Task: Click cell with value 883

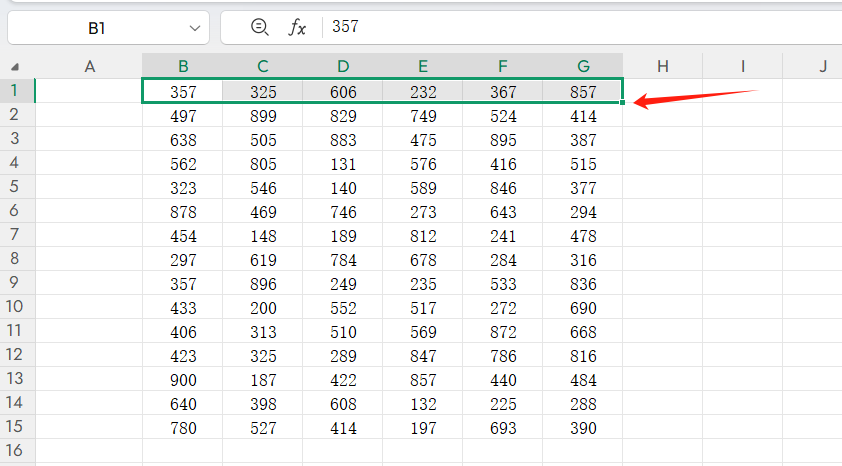Action: (343, 140)
